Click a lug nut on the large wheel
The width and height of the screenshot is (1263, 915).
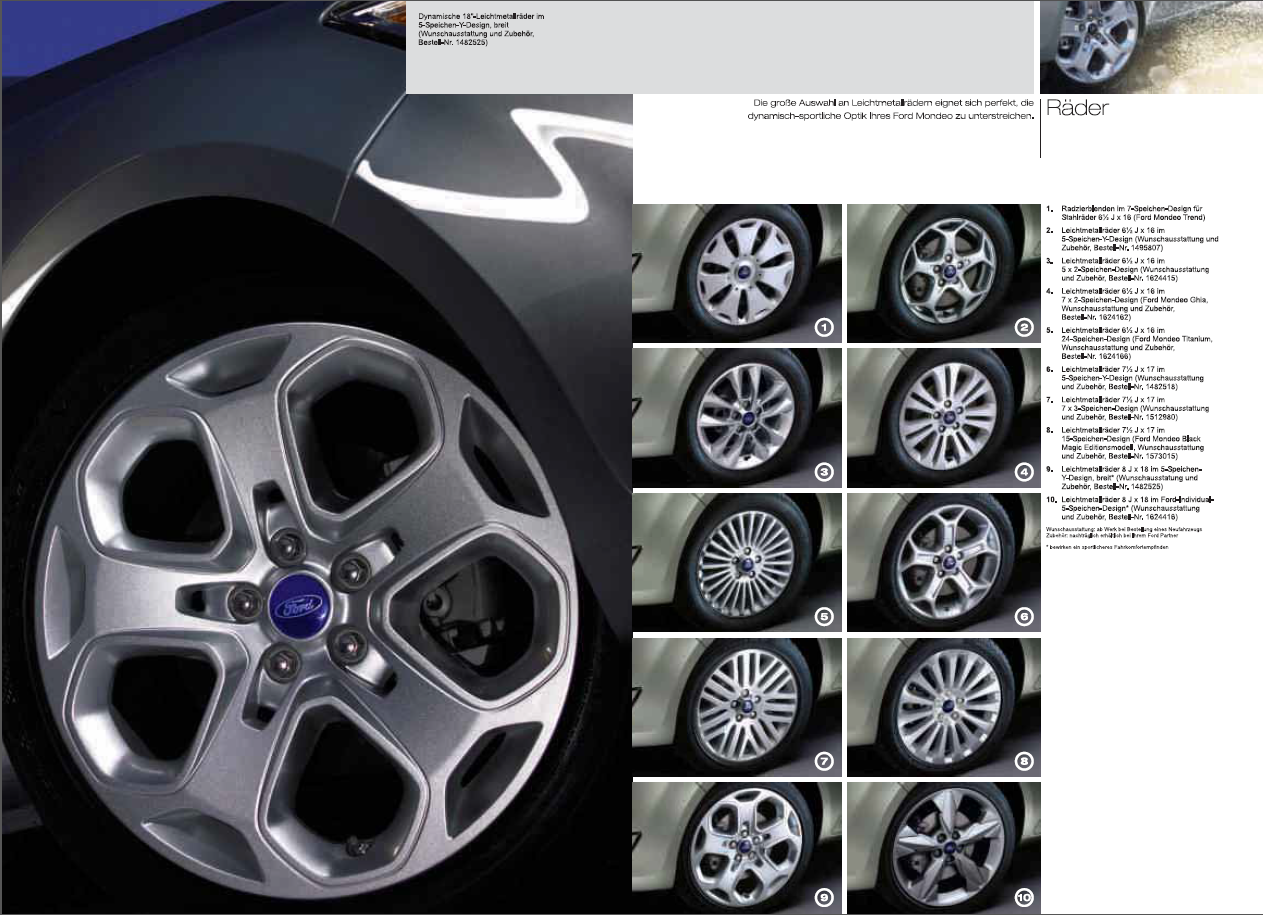click(x=352, y=568)
